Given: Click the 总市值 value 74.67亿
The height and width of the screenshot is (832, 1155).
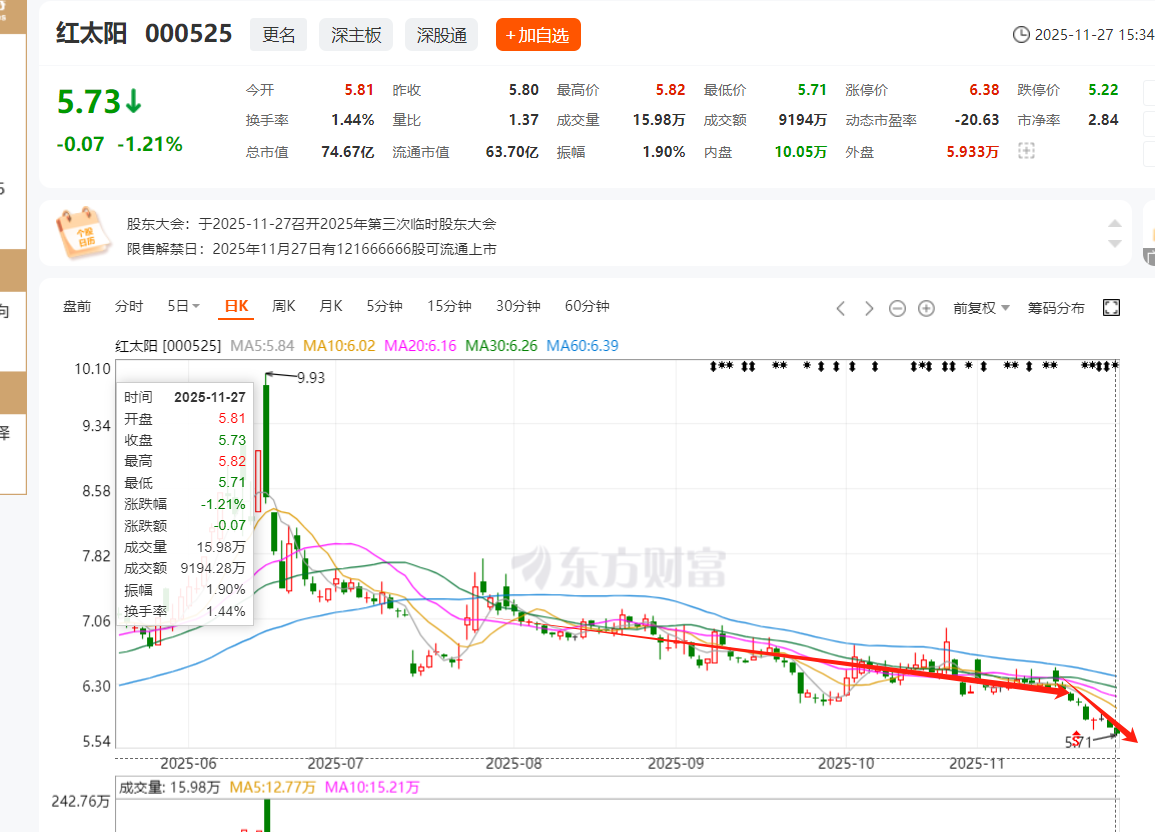Looking at the screenshot, I should click(348, 152).
